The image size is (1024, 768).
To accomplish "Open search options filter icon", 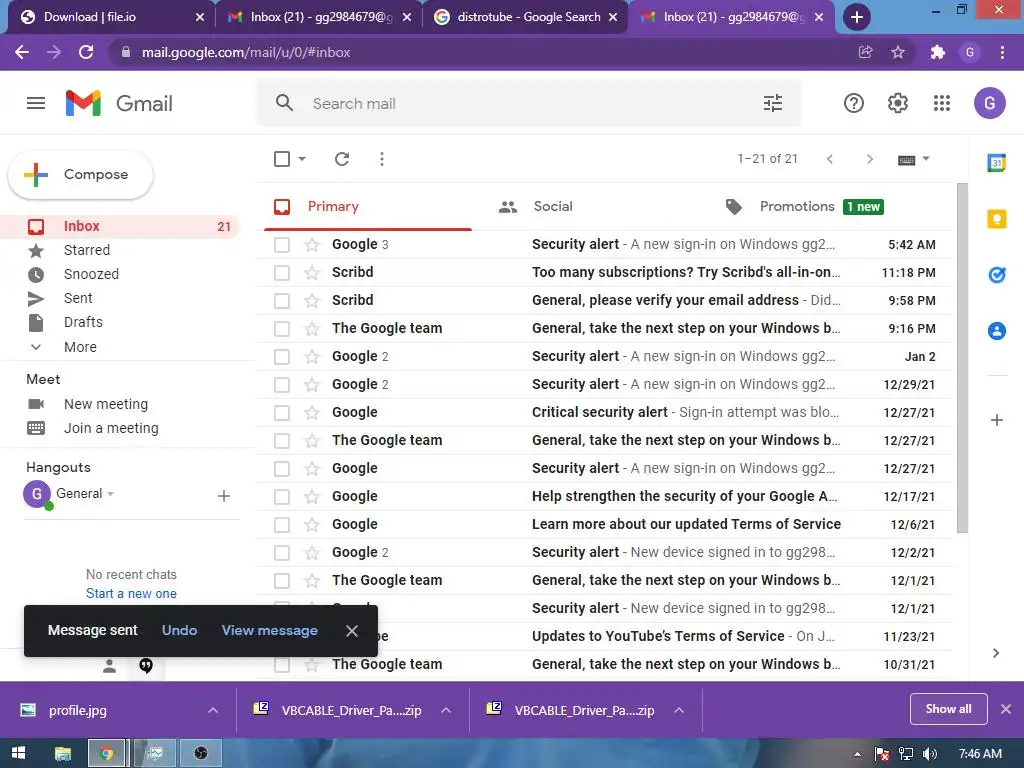I will pos(773,103).
